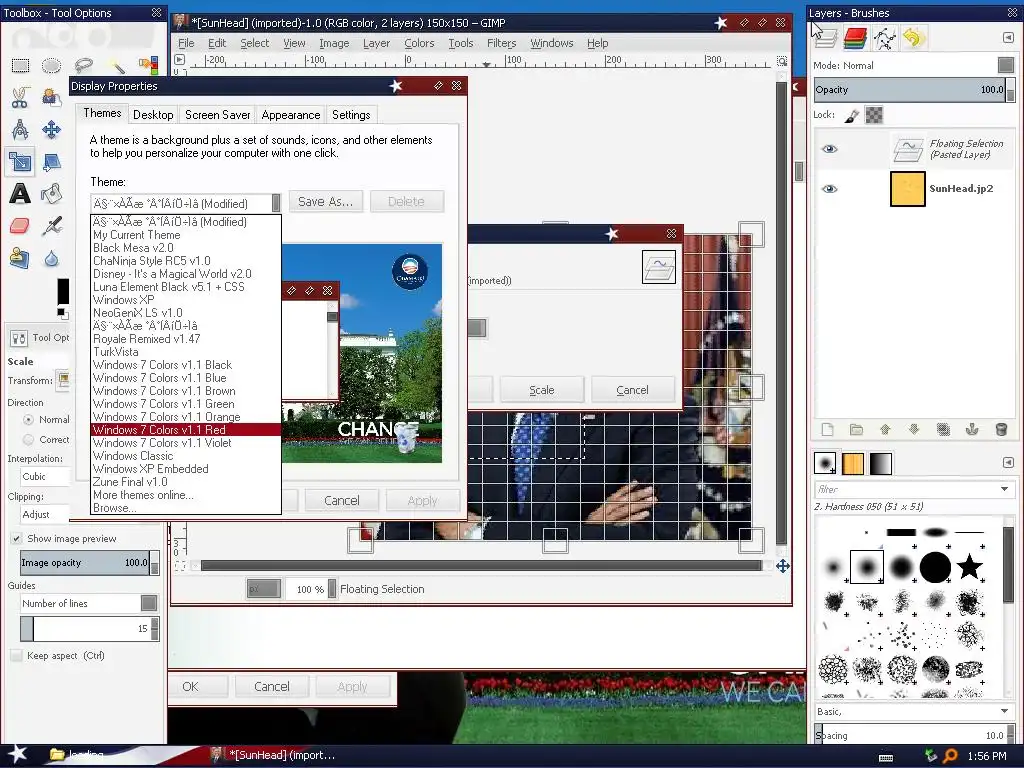Anchor the floating layer
The height and width of the screenshot is (768, 1024).
972,429
